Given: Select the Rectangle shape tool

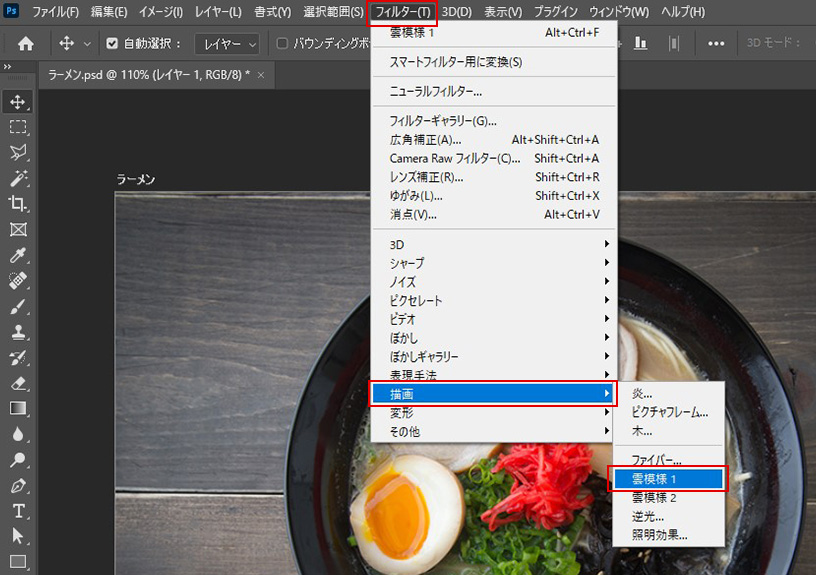Looking at the screenshot, I should click(18, 561).
